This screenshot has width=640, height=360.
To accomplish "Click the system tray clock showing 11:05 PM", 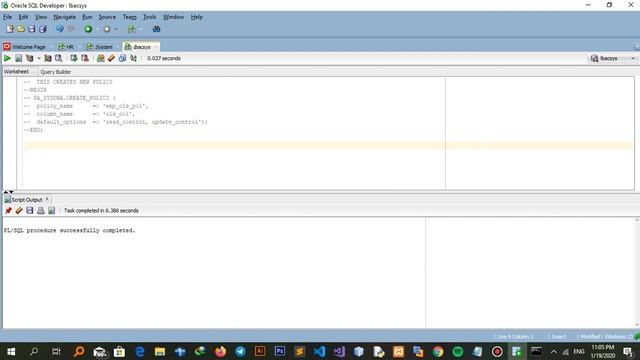I will coord(603,351).
